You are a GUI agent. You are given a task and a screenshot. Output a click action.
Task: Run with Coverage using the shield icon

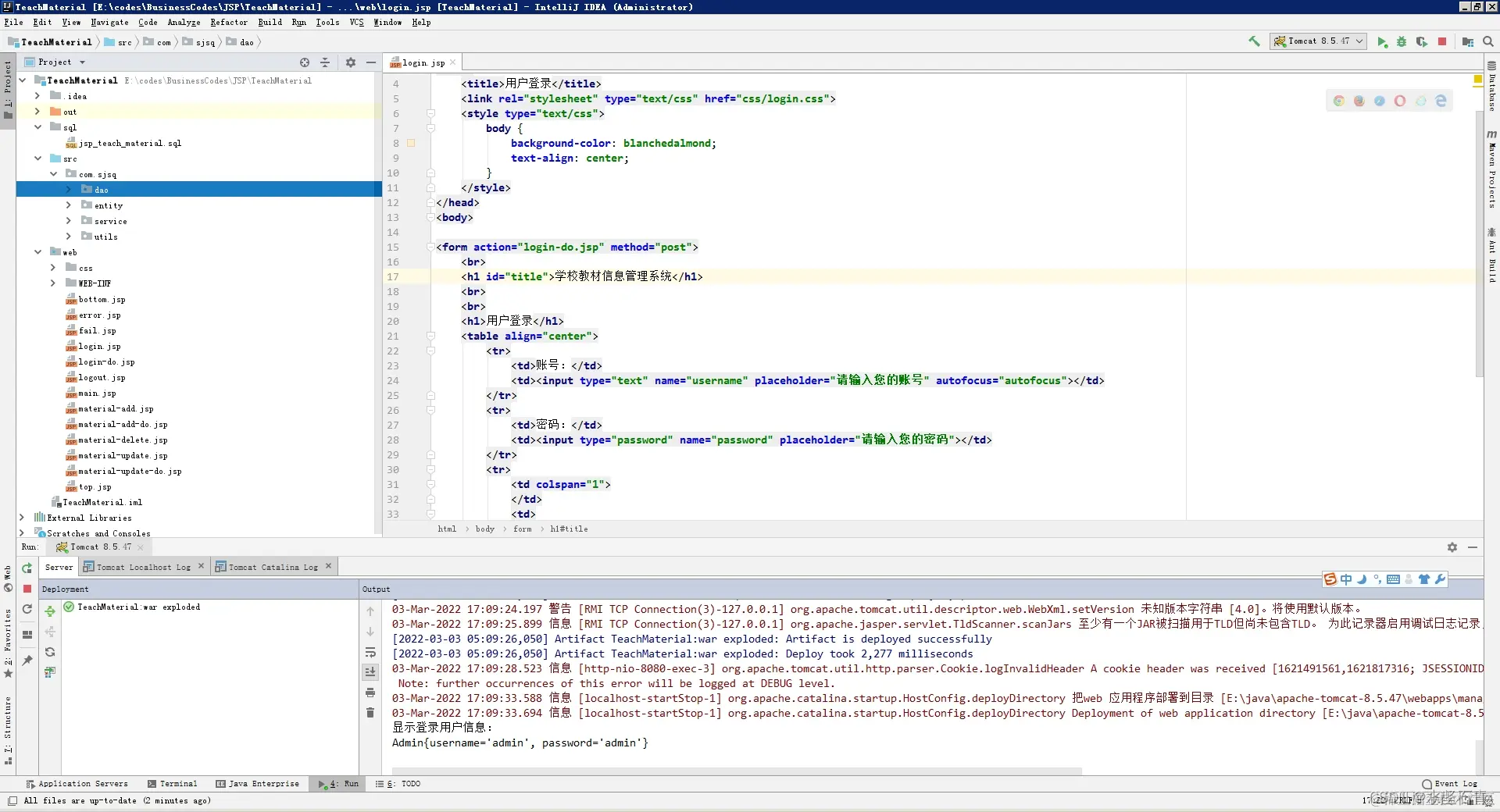click(1422, 41)
